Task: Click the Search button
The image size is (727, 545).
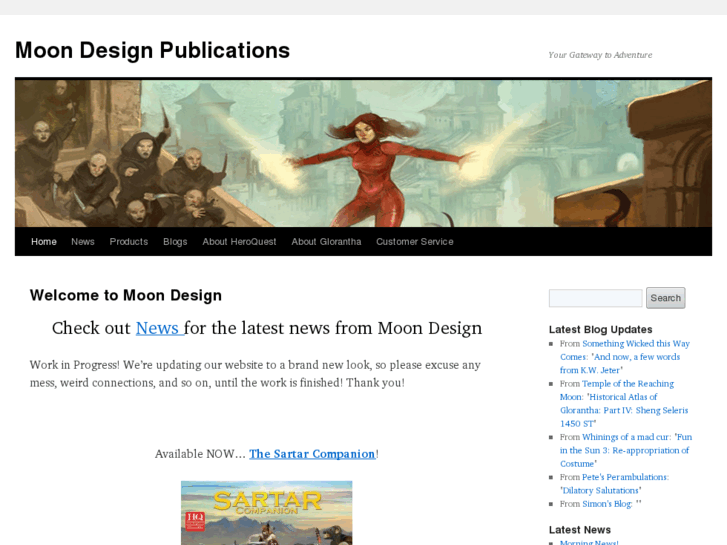Action: (x=665, y=298)
